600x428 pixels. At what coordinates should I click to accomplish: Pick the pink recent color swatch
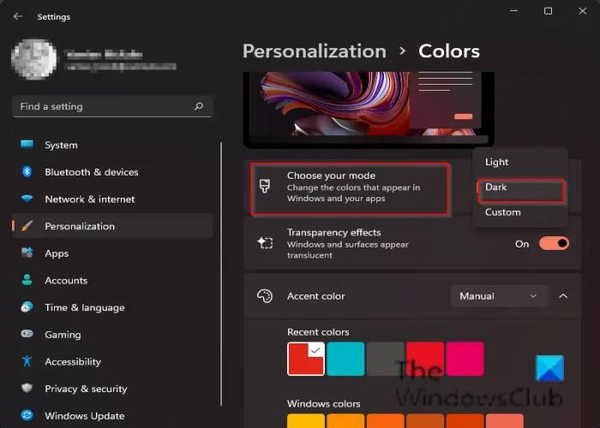[465, 359]
